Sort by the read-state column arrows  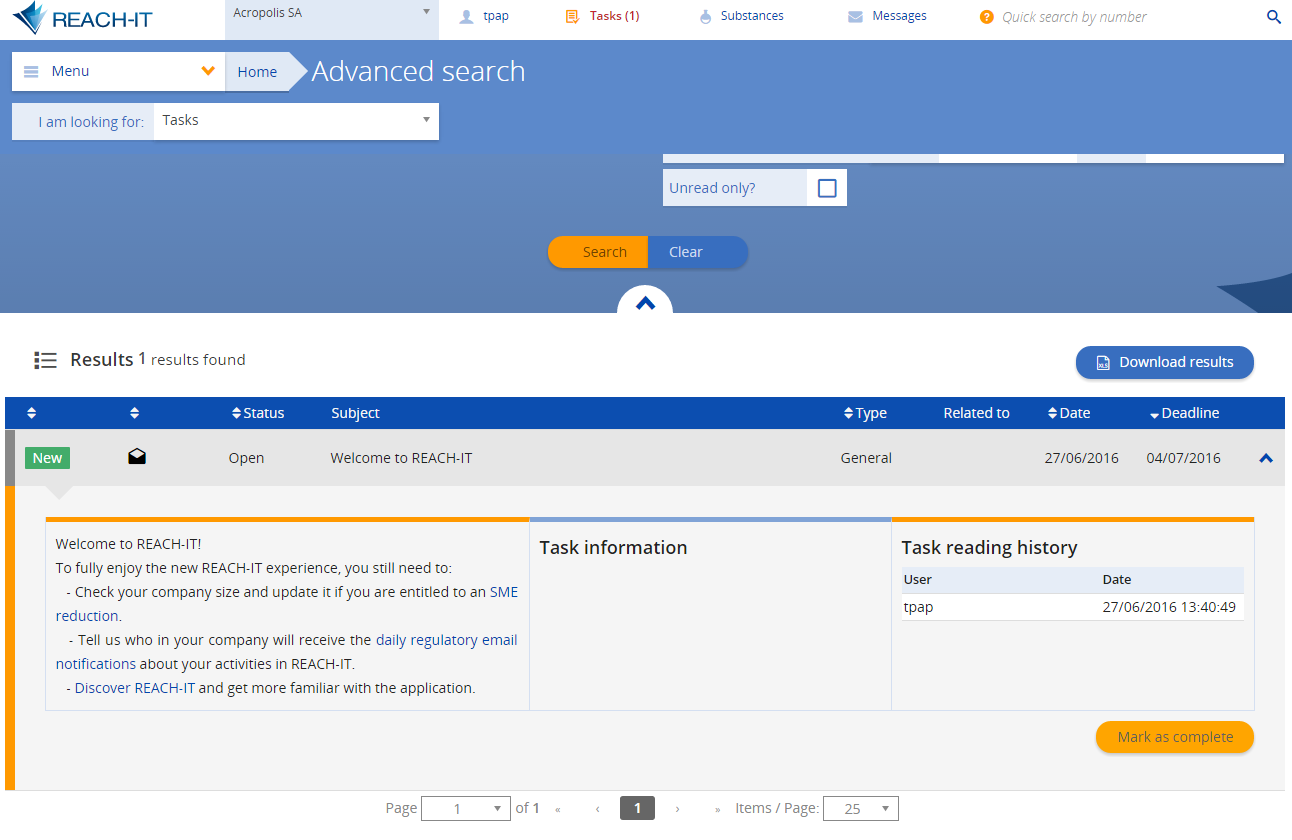[135, 413]
